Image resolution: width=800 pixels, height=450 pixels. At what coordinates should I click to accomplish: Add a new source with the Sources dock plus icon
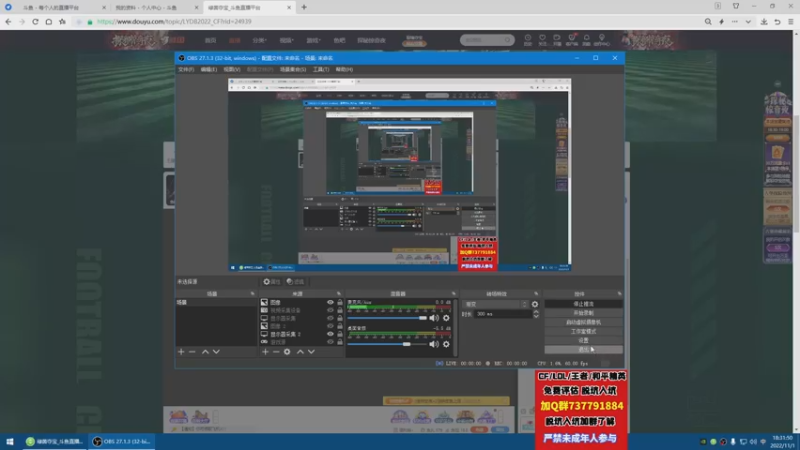click(265, 352)
